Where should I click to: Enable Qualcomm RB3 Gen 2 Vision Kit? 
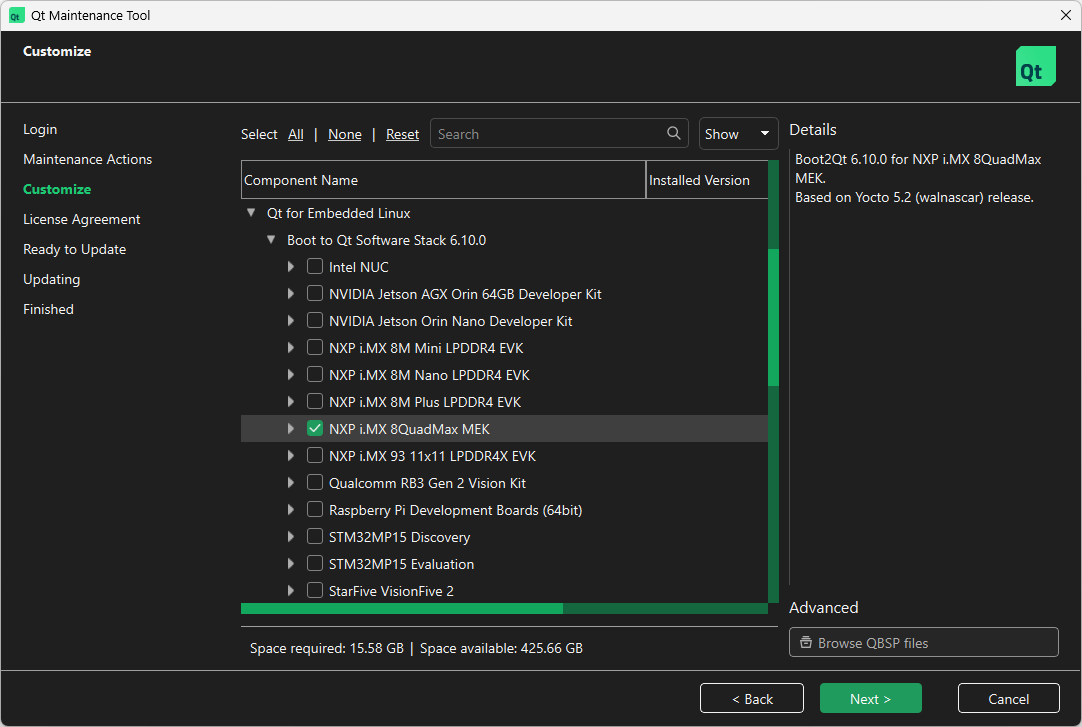coord(315,482)
